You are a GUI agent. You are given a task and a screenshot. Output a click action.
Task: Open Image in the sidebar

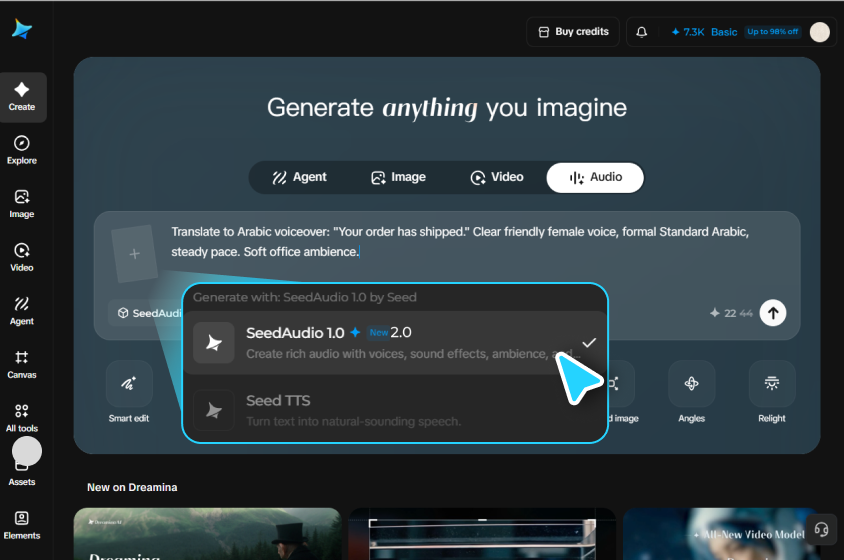22,204
